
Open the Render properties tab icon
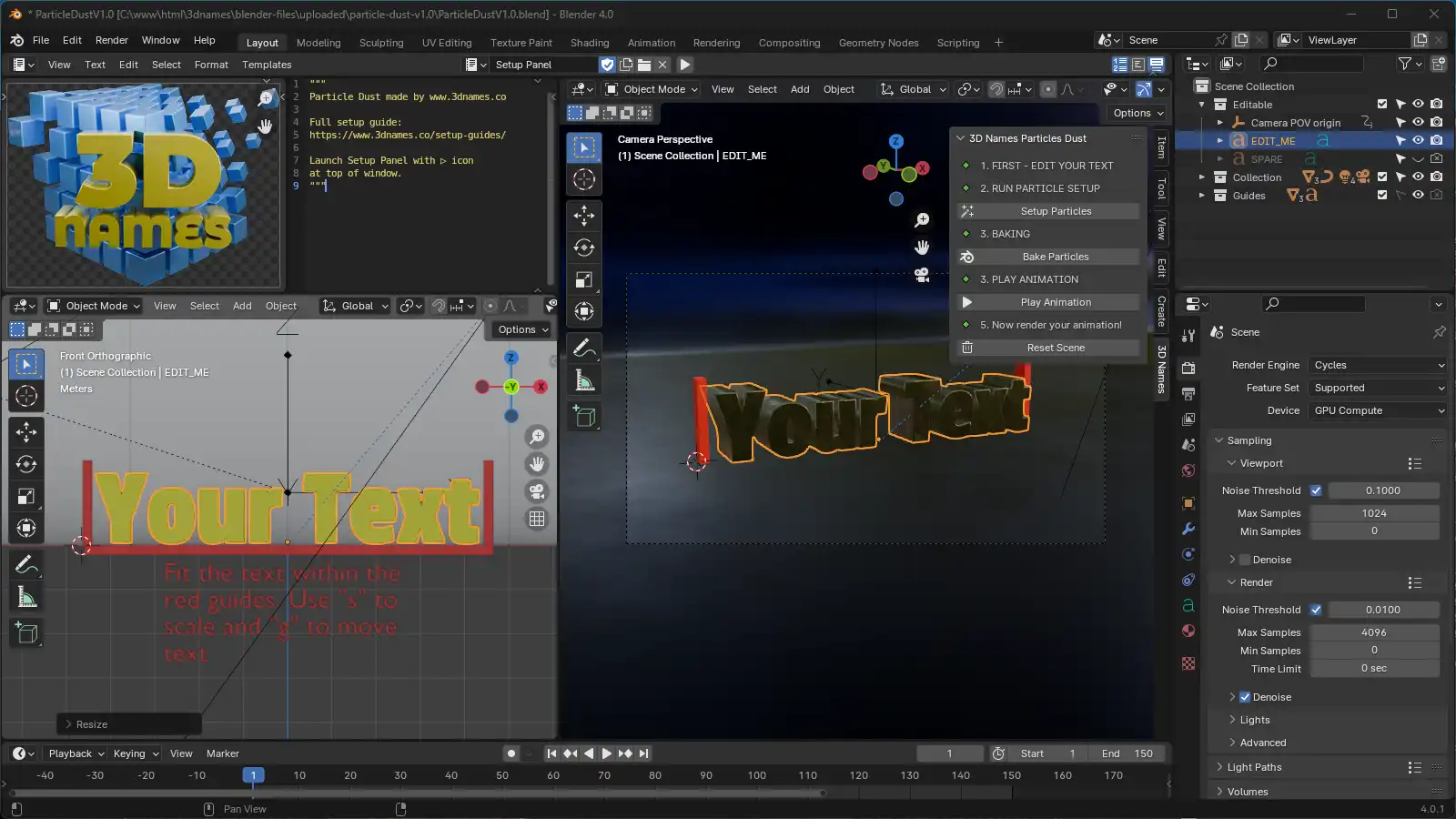coord(1188,369)
